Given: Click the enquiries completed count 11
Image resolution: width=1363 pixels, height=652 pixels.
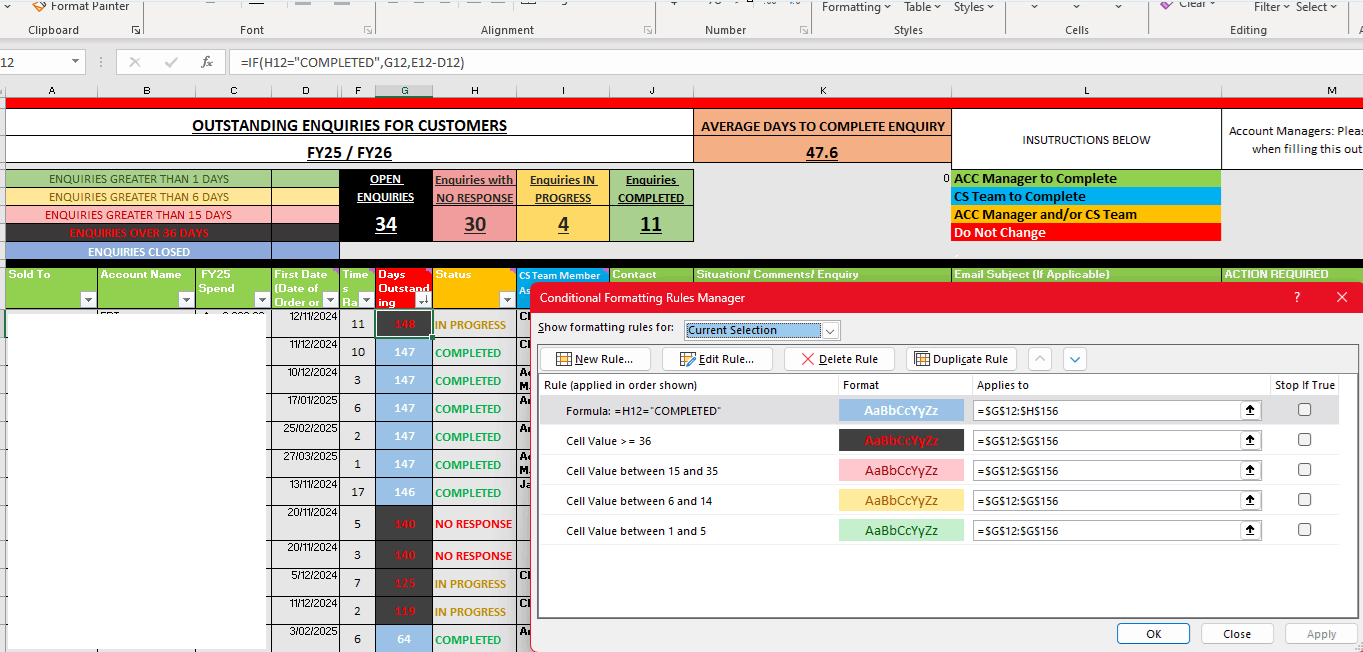Looking at the screenshot, I should point(651,224).
